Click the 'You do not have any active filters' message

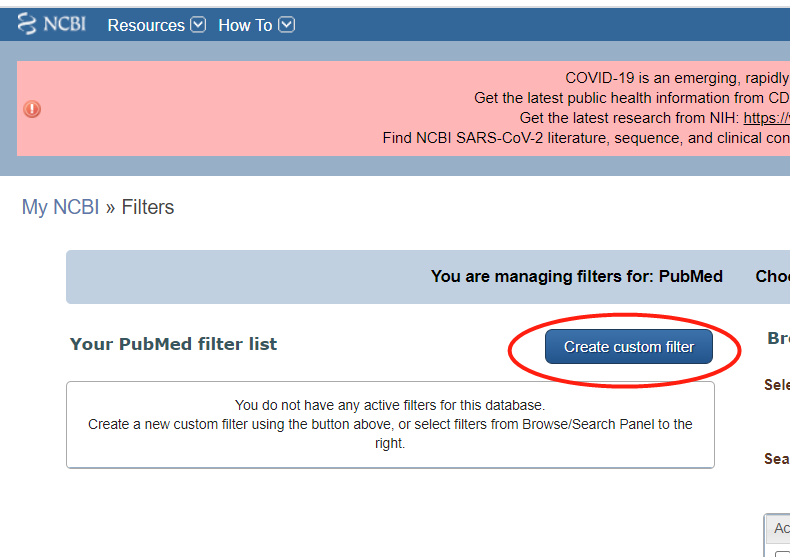[390, 405]
